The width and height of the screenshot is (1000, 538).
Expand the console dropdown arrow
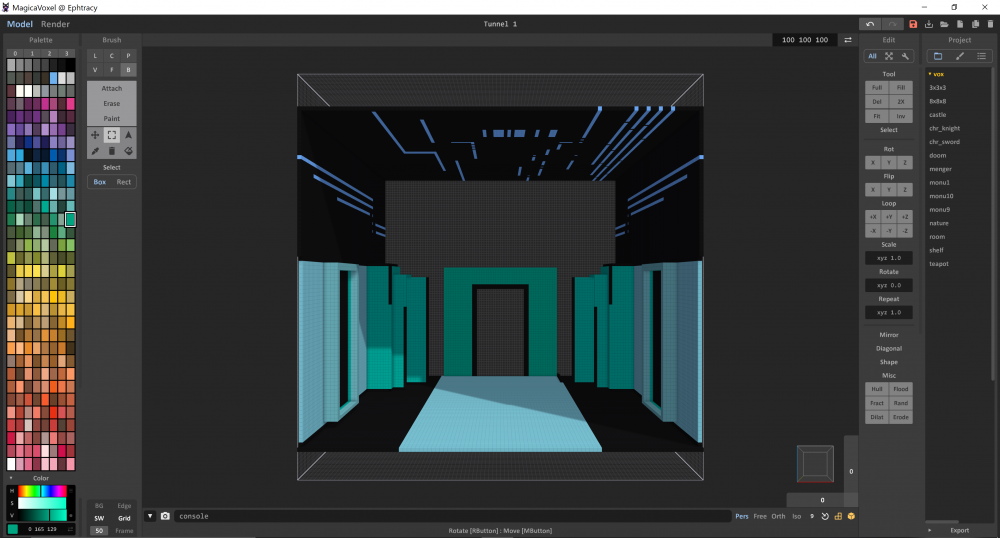[x=150, y=516]
